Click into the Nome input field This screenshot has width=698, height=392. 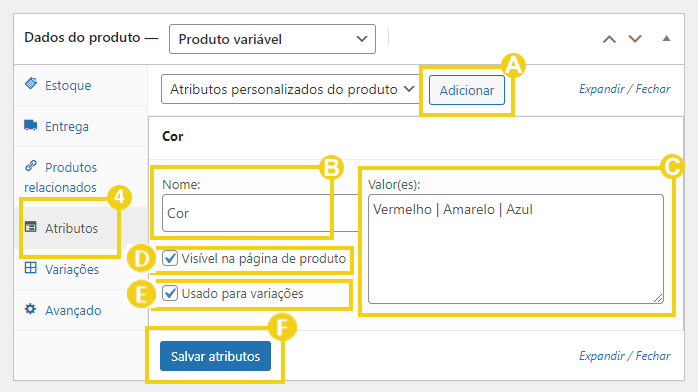(x=260, y=213)
